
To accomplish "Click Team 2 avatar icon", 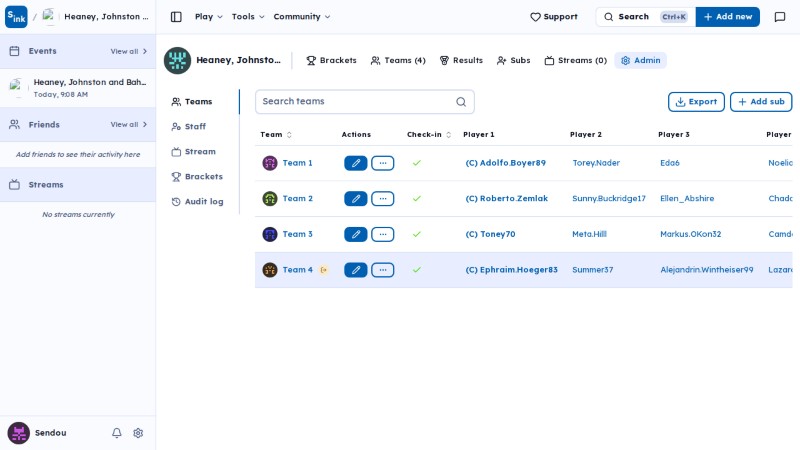I will tap(270, 198).
